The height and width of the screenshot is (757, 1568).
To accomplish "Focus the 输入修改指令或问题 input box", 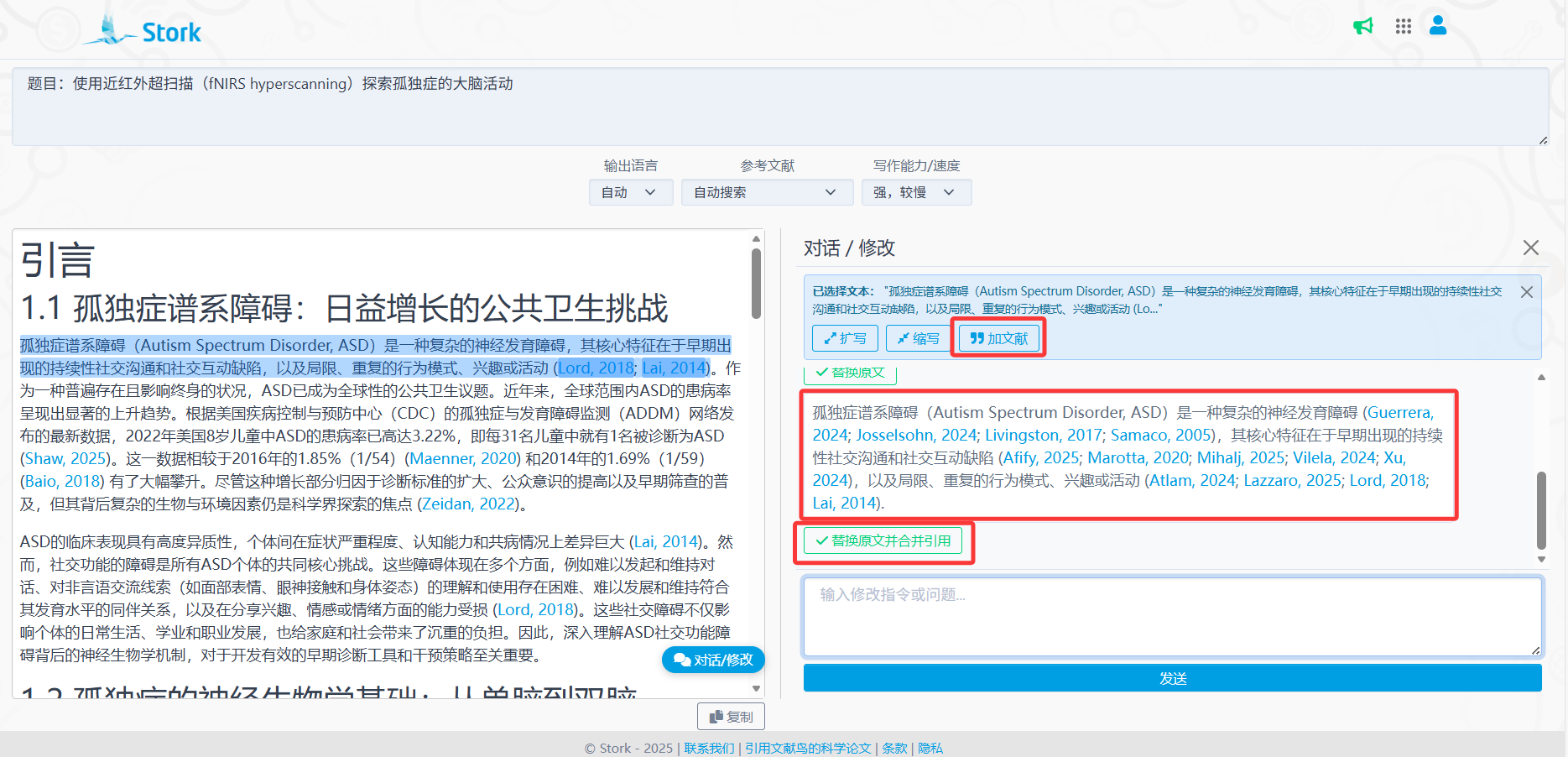I will [1172, 616].
